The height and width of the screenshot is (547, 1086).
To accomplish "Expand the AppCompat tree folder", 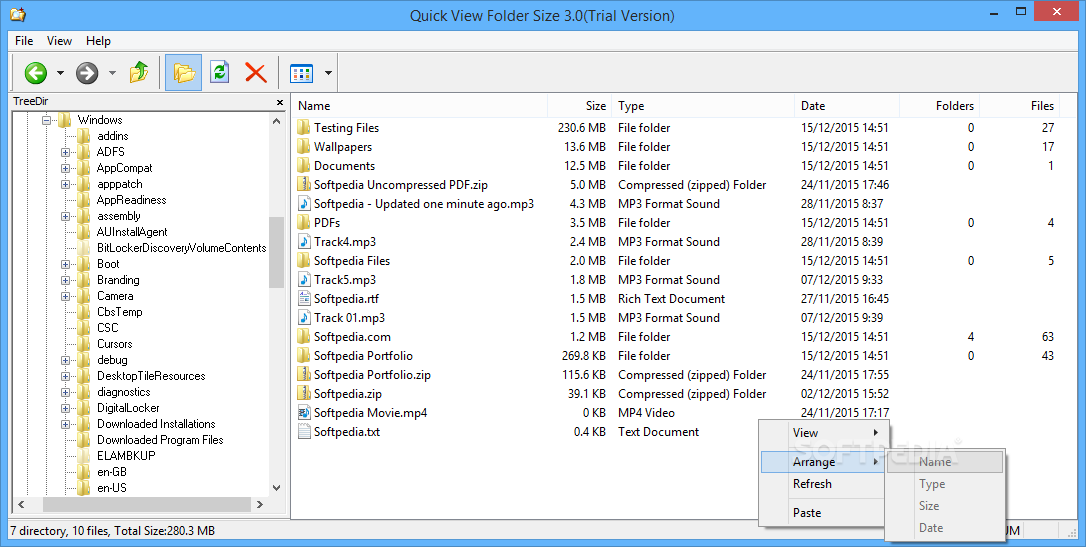I will 66,168.
